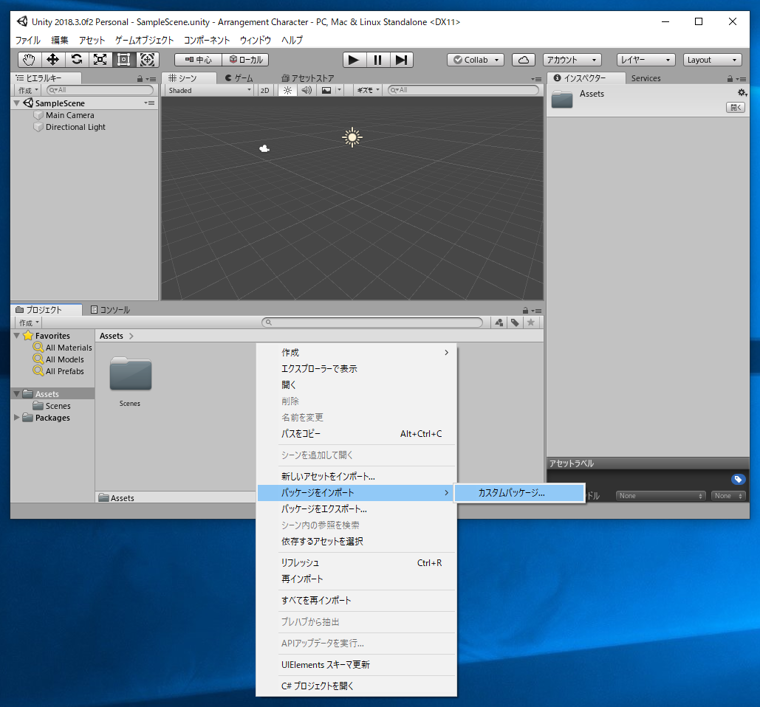Open Shaded draw mode dropdown
The width and height of the screenshot is (760, 707).
coord(209,90)
